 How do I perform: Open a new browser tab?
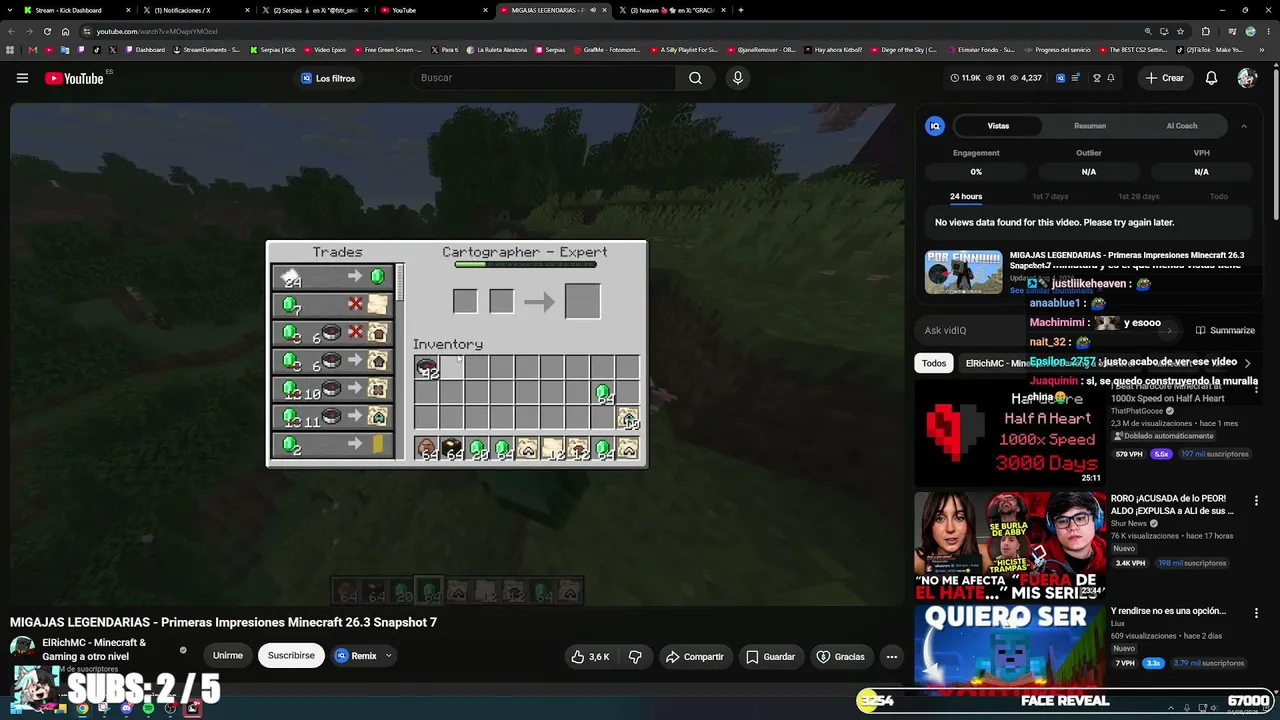pos(740,10)
